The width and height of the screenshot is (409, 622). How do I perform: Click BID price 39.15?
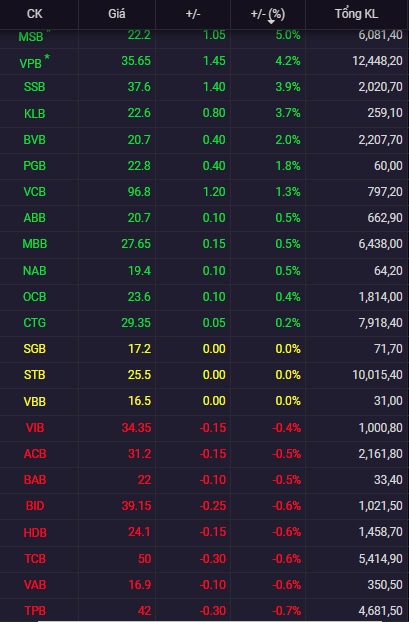pyautogui.click(x=136, y=506)
